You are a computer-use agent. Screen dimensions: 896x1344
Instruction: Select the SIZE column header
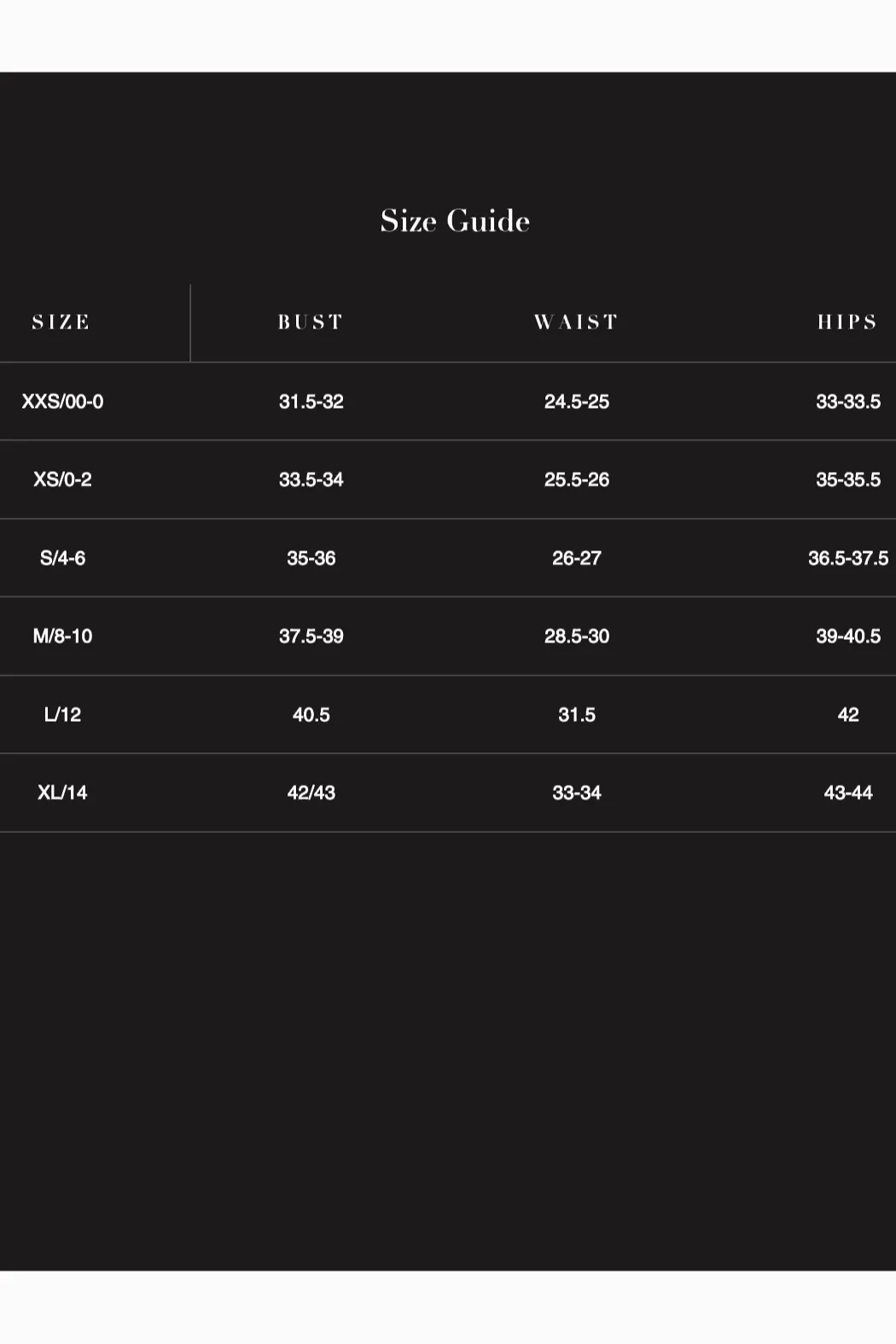61,323
